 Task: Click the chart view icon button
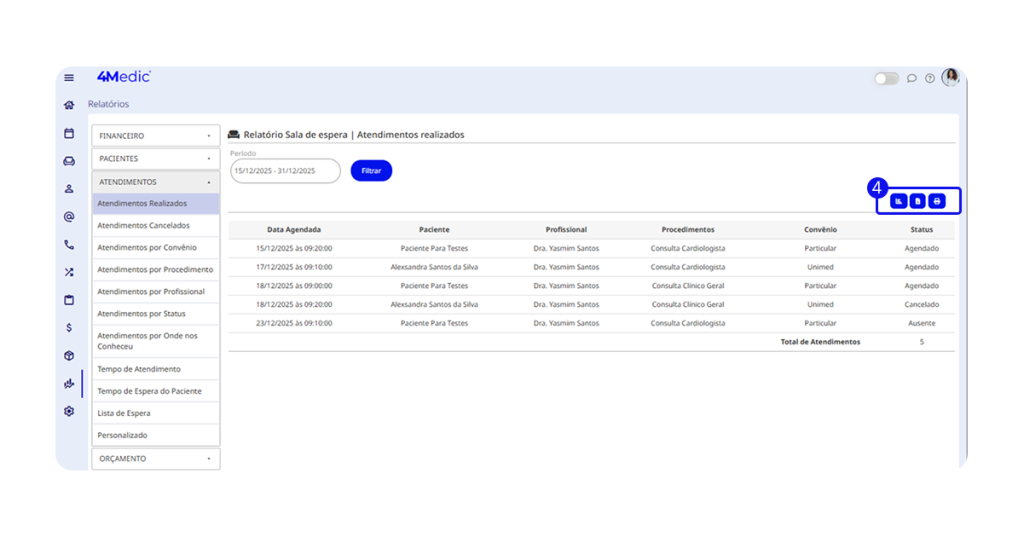point(899,201)
